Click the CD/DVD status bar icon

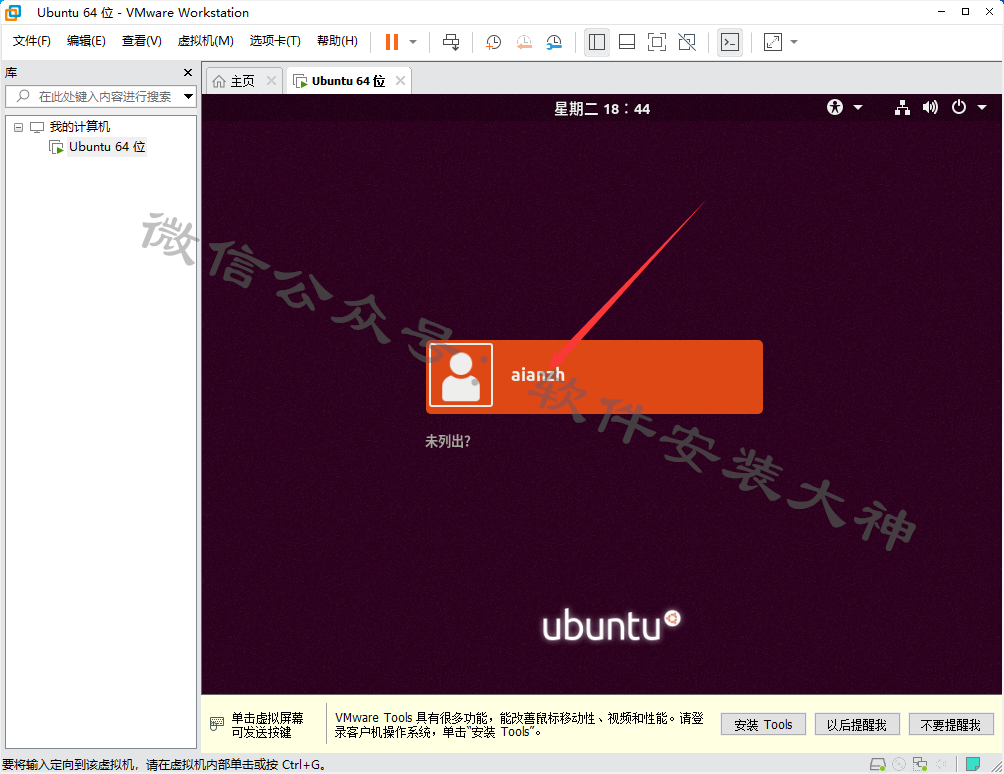pyautogui.click(x=899, y=764)
